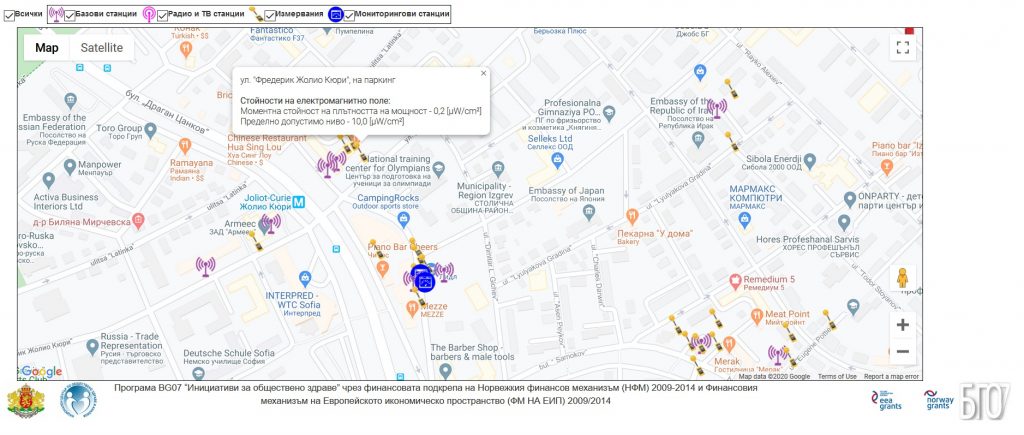
Task: Toggle the Мониторингови станции checkbox
Action: tap(349, 16)
